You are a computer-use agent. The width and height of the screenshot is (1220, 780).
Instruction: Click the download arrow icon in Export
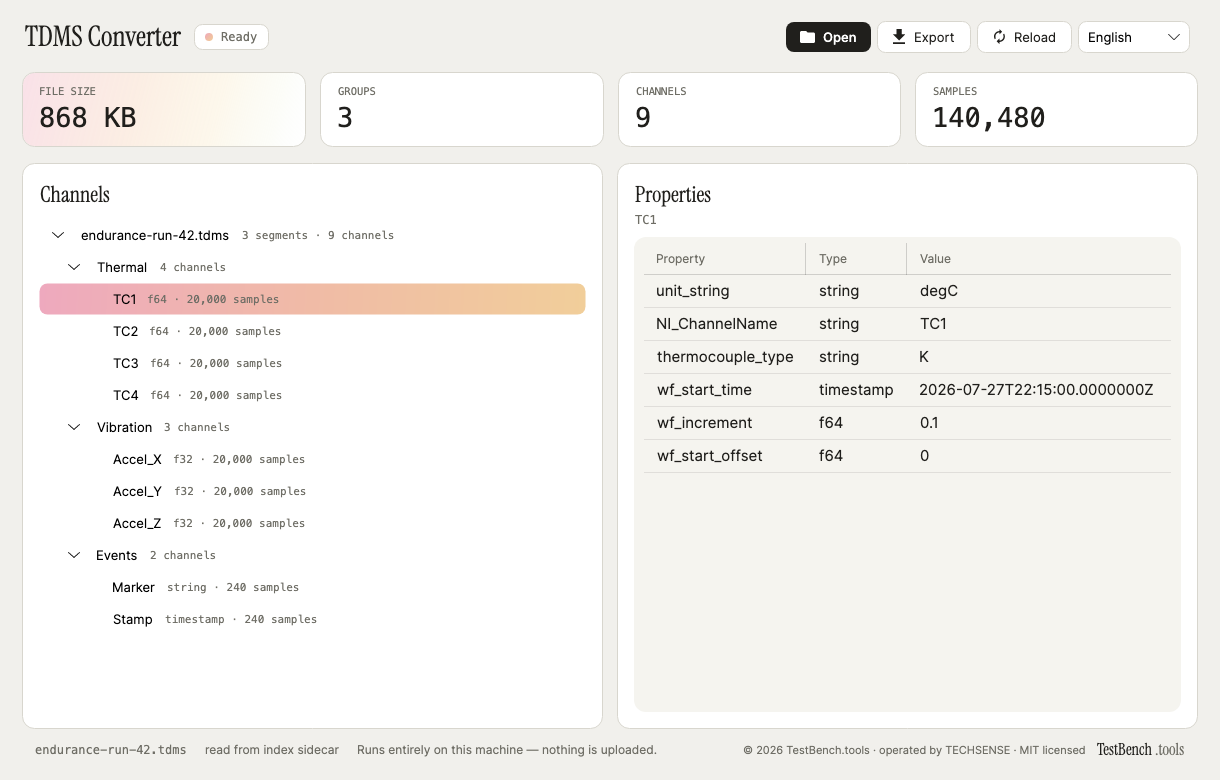[x=898, y=37]
